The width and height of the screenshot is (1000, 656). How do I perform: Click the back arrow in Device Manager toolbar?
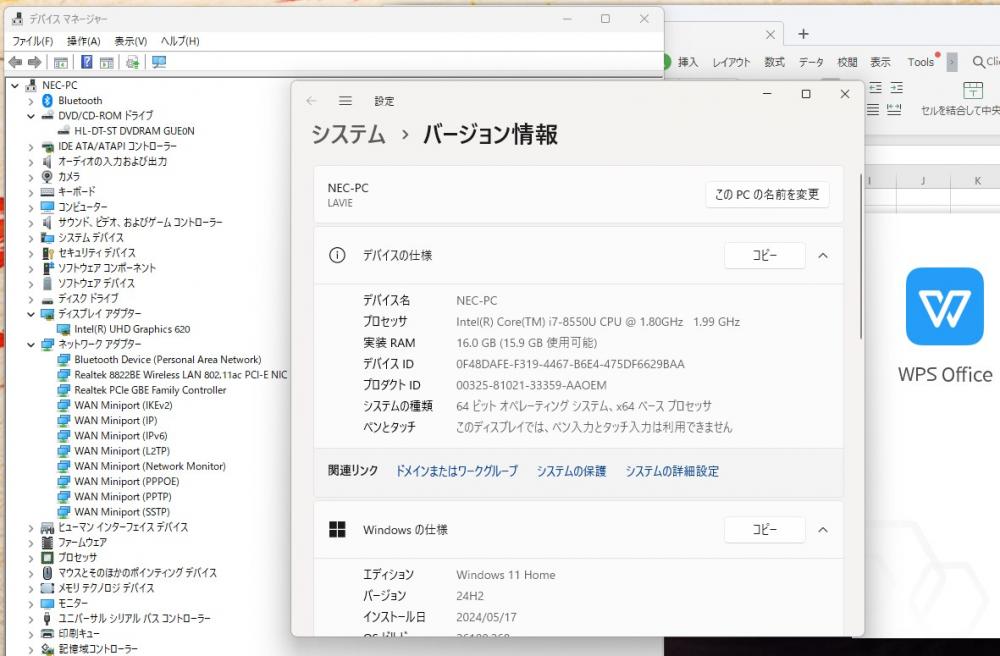[x=15, y=62]
